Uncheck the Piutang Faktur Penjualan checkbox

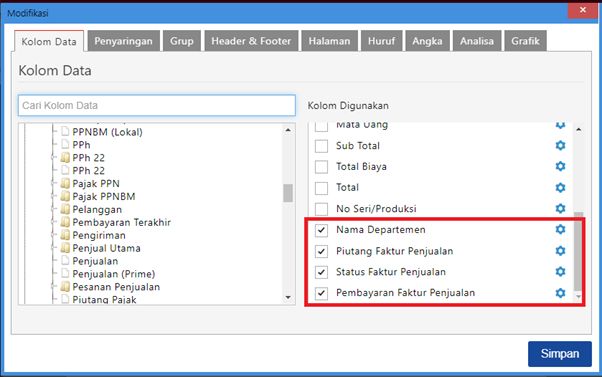click(321, 251)
